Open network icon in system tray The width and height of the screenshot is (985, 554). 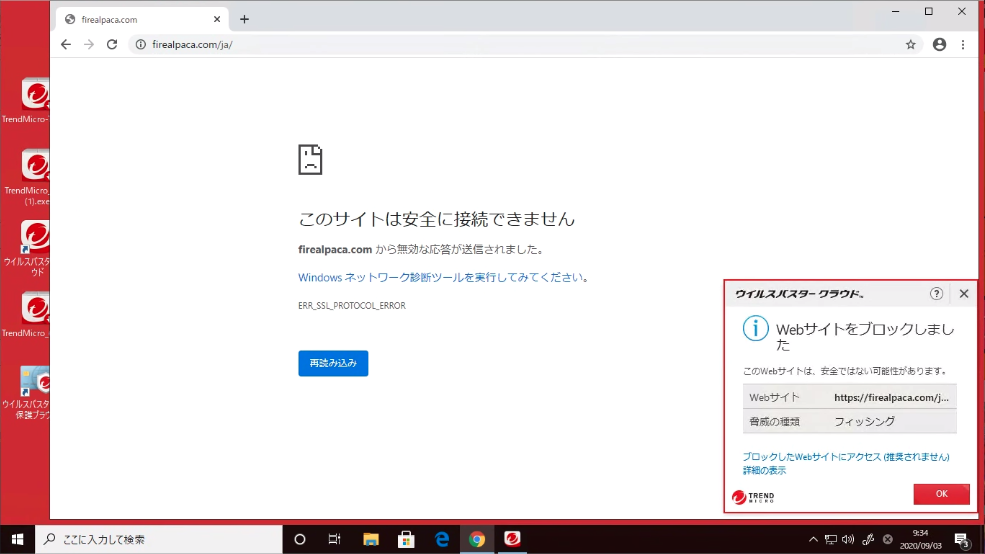click(x=830, y=539)
